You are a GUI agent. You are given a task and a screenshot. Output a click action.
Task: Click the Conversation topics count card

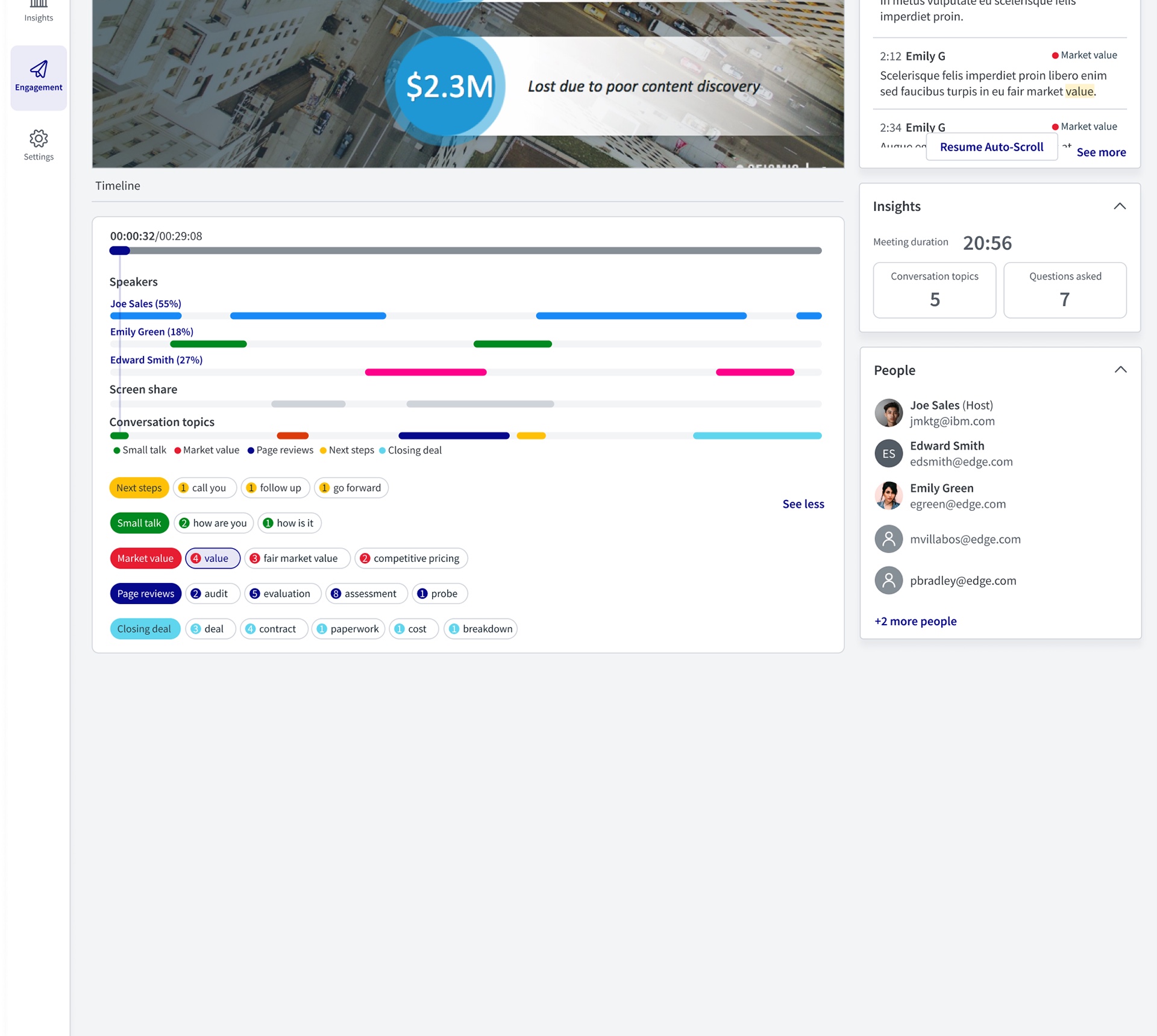point(934,290)
